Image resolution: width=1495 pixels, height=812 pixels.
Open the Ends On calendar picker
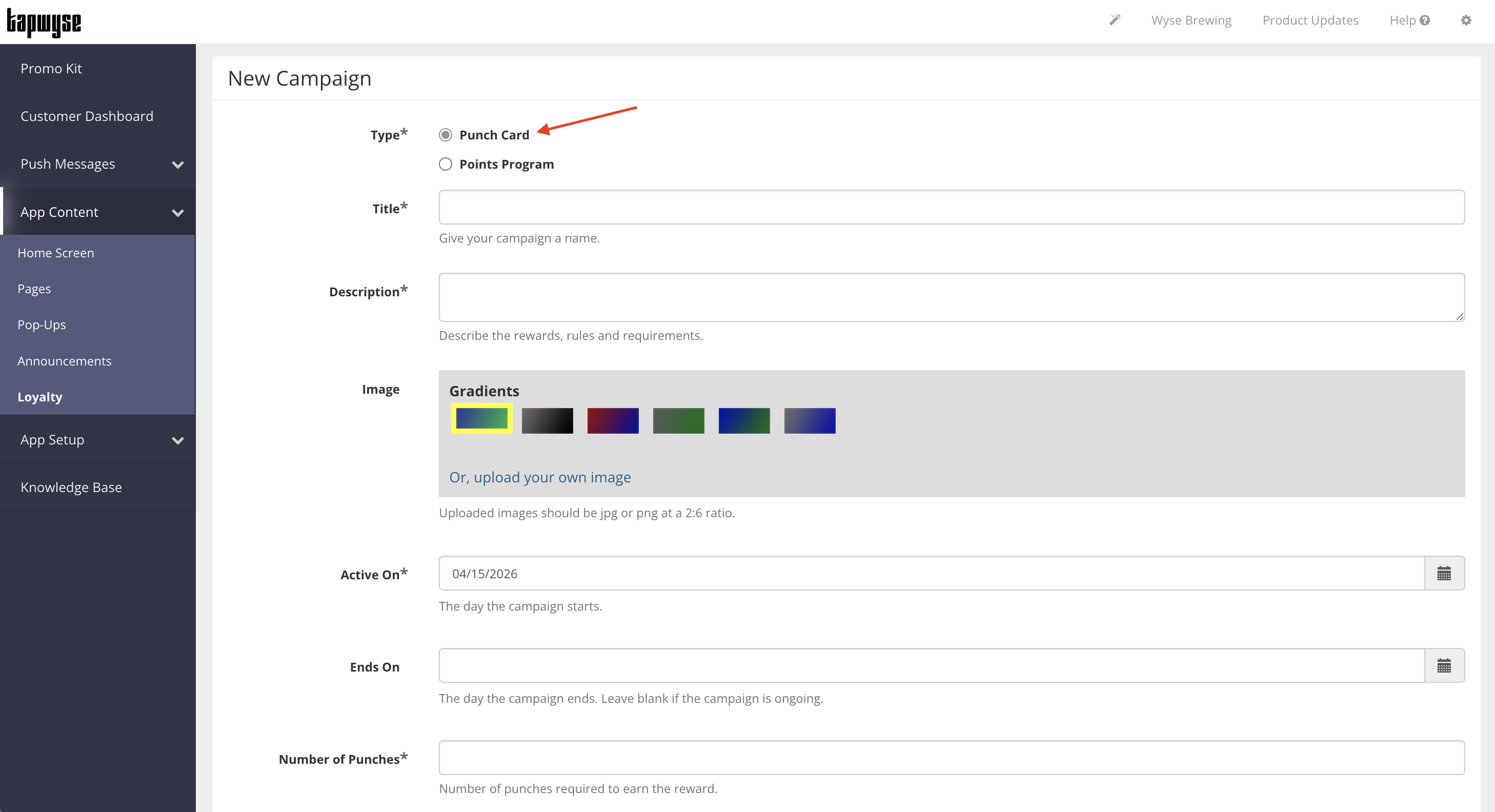(1444, 666)
